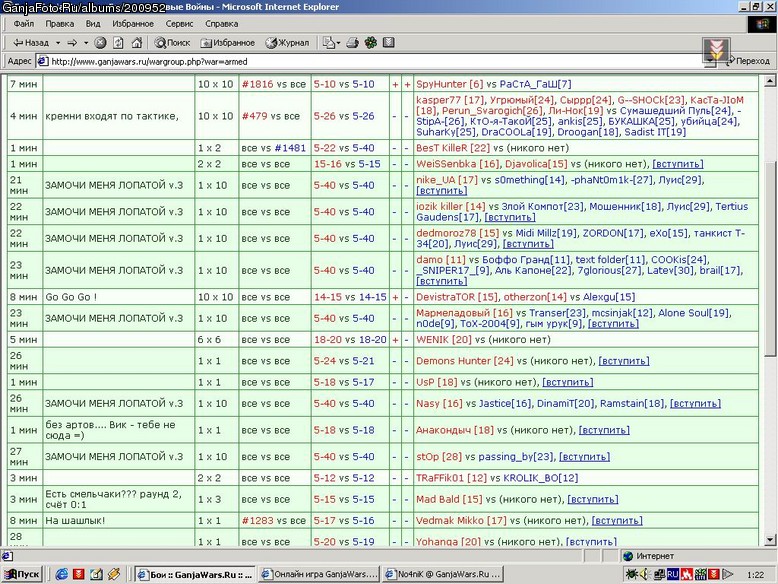Go back with the Назад arrow

click(x=31, y=43)
